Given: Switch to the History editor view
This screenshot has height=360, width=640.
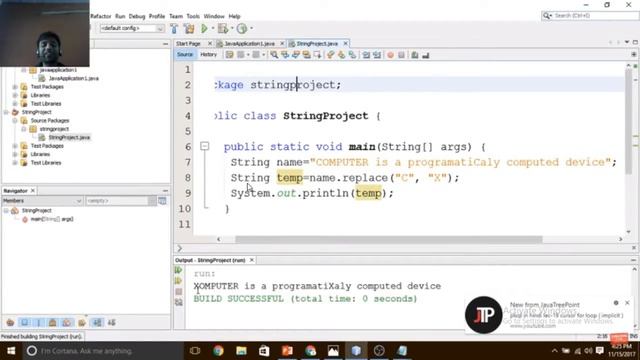Looking at the screenshot, I should [x=209, y=54].
